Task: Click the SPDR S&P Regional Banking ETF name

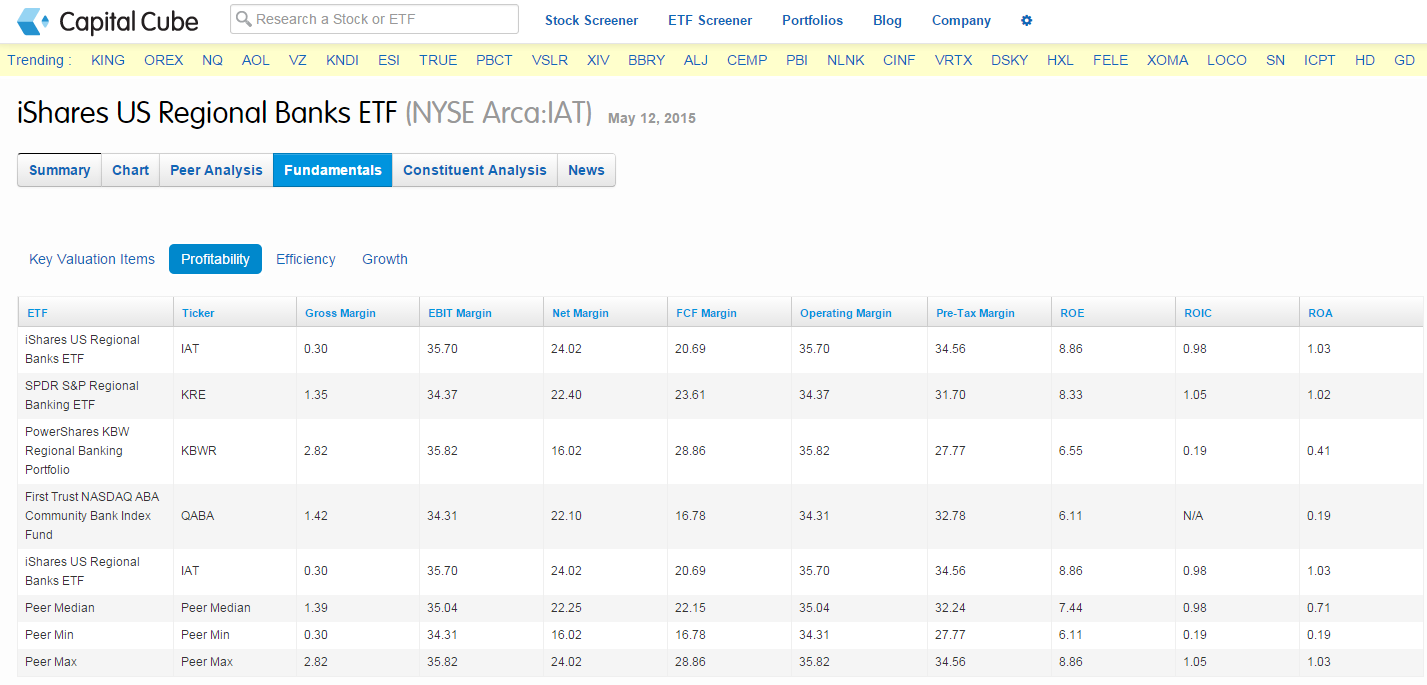Action: click(82, 395)
